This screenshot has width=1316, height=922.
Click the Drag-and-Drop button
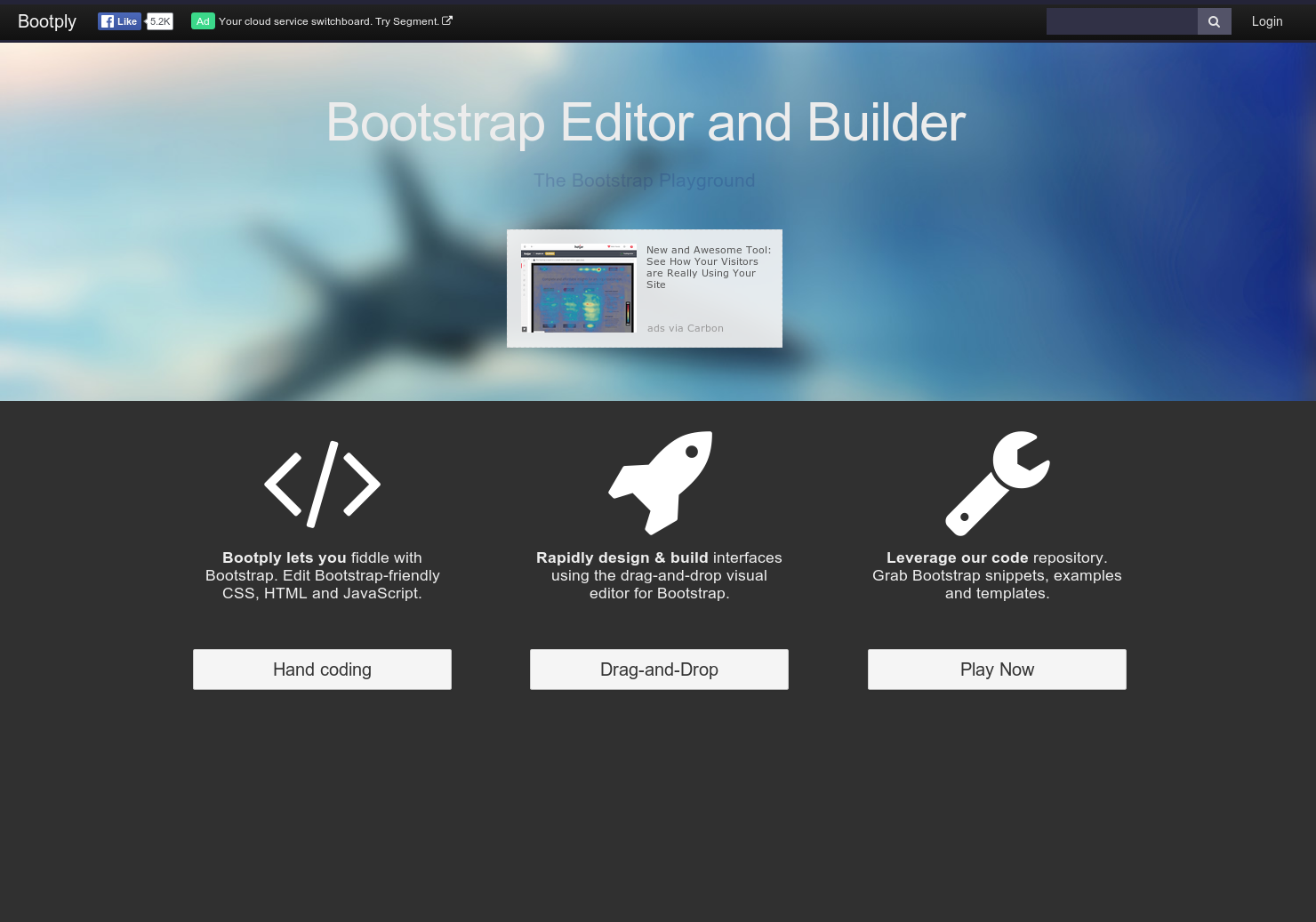click(659, 669)
